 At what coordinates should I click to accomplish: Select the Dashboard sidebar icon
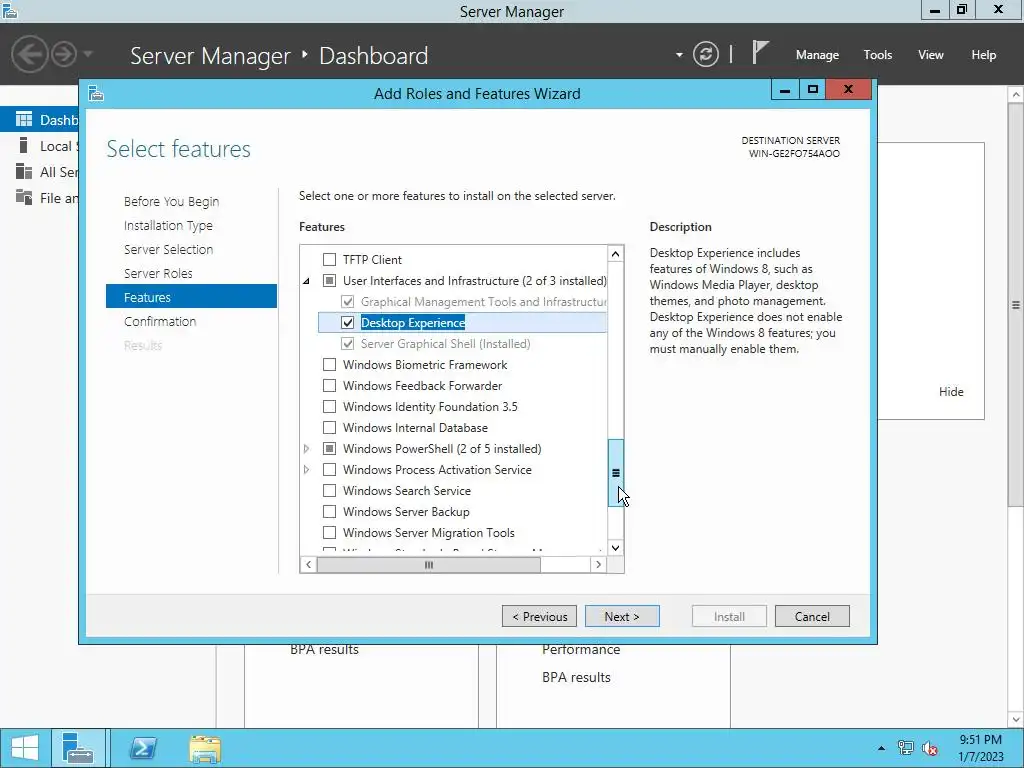24,119
